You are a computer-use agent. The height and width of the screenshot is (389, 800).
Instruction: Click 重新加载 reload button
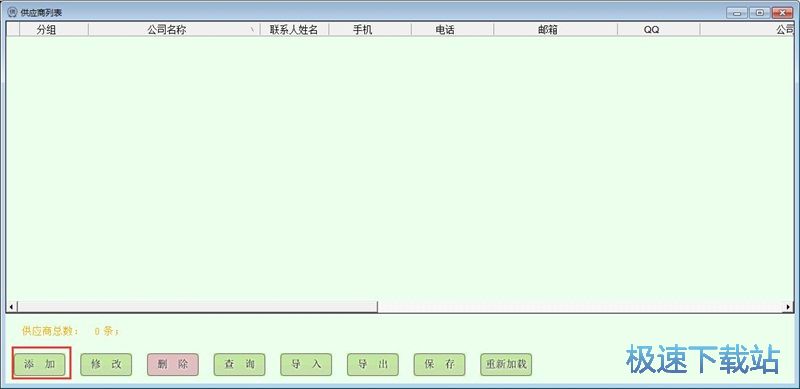click(506, 364)
